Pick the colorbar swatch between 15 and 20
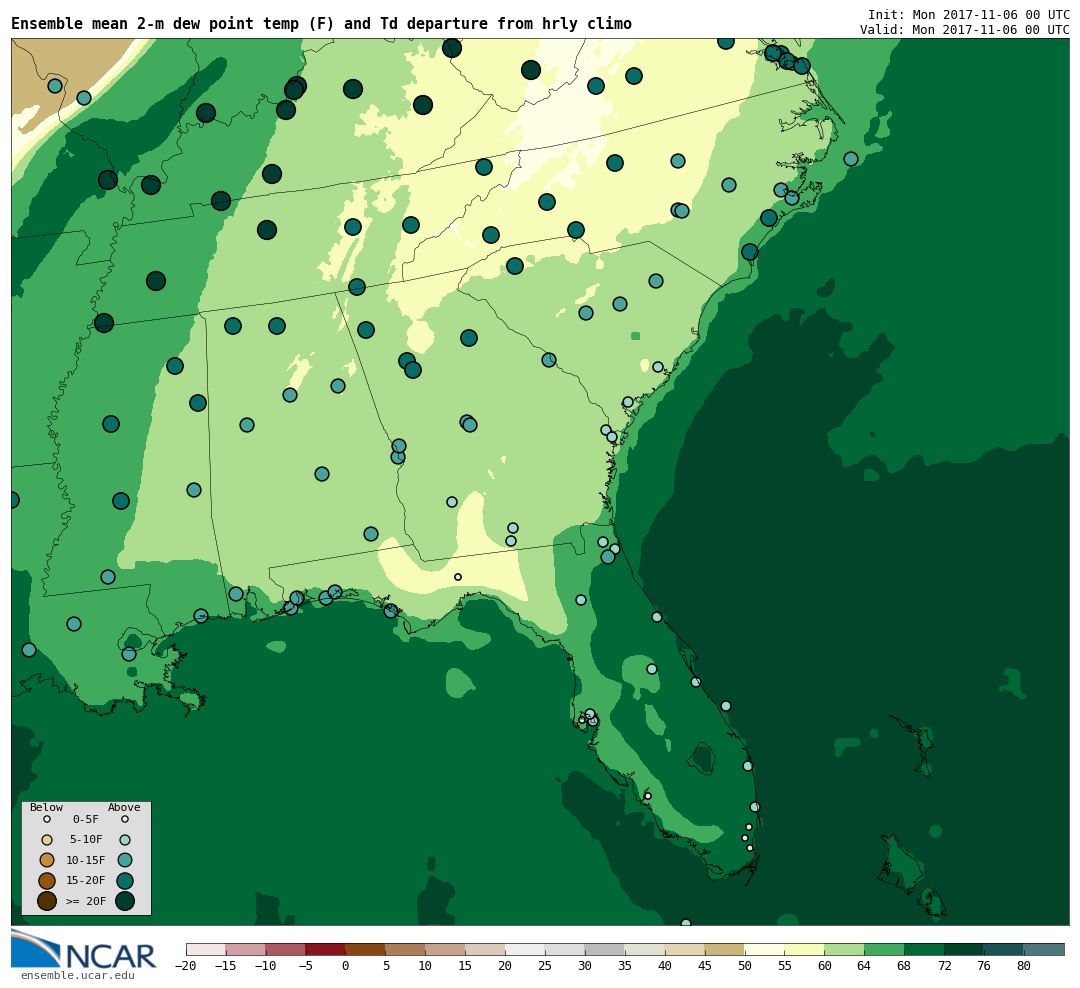This screenshot has width=1080, height=988. [486, 949]
